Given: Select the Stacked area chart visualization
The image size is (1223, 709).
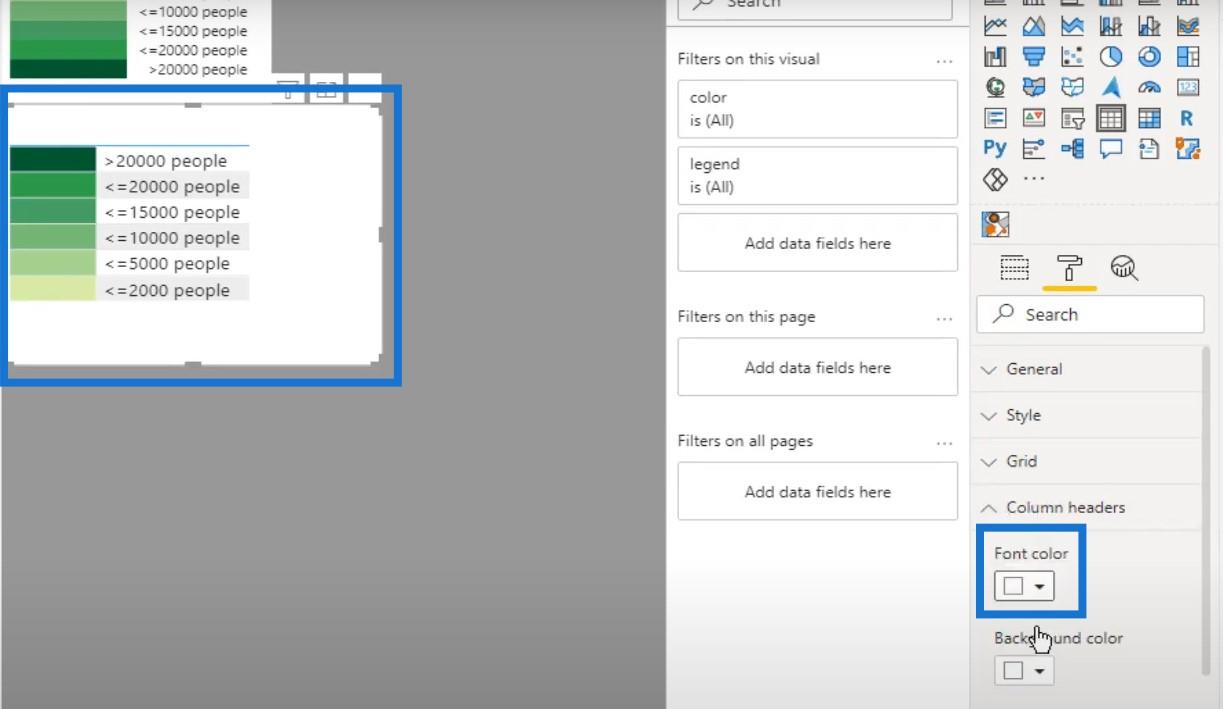Looking at the screenshot, I should tap(1072, 25).
